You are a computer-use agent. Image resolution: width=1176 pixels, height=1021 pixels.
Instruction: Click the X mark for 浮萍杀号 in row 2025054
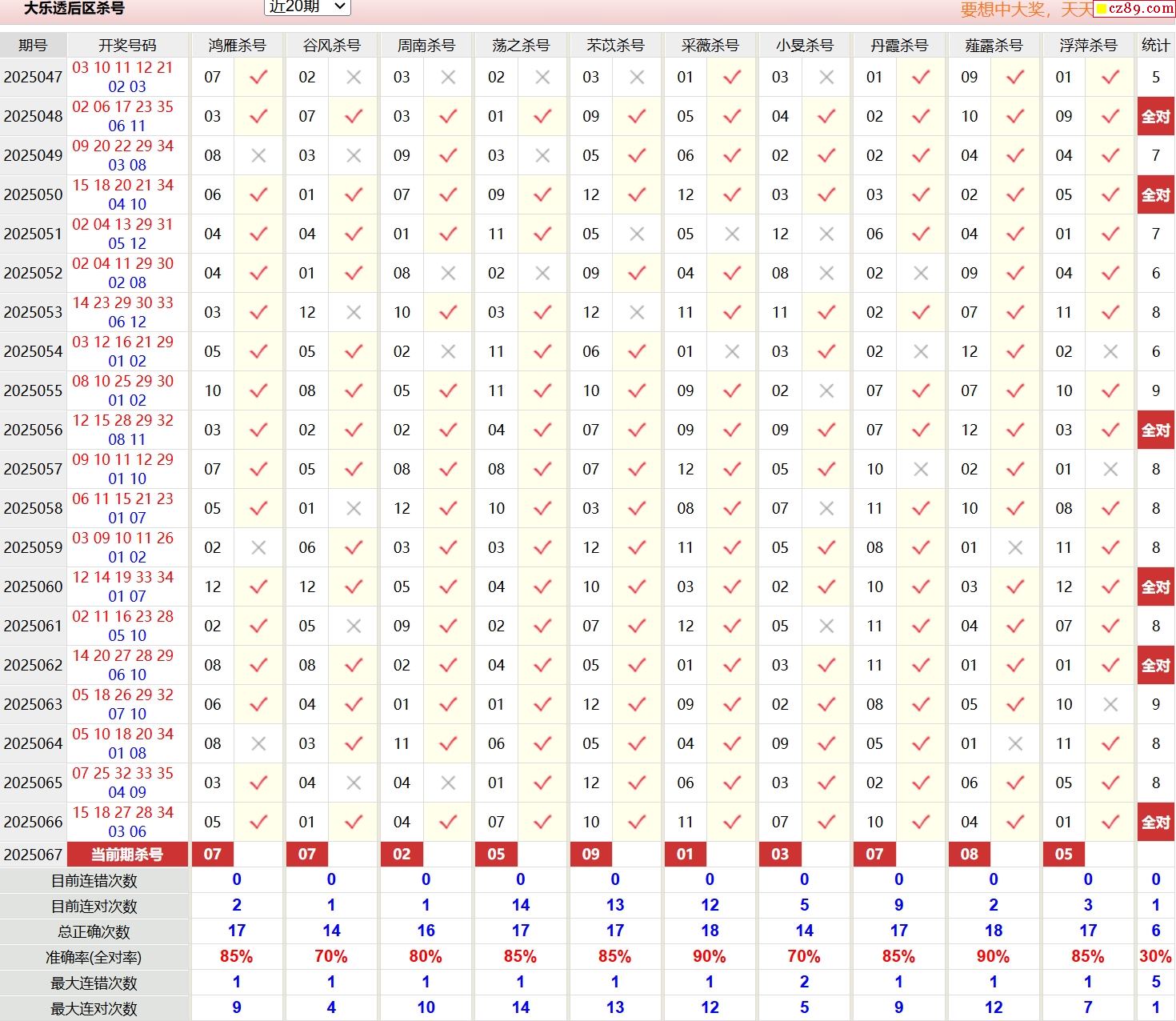tap(1110, 352)
